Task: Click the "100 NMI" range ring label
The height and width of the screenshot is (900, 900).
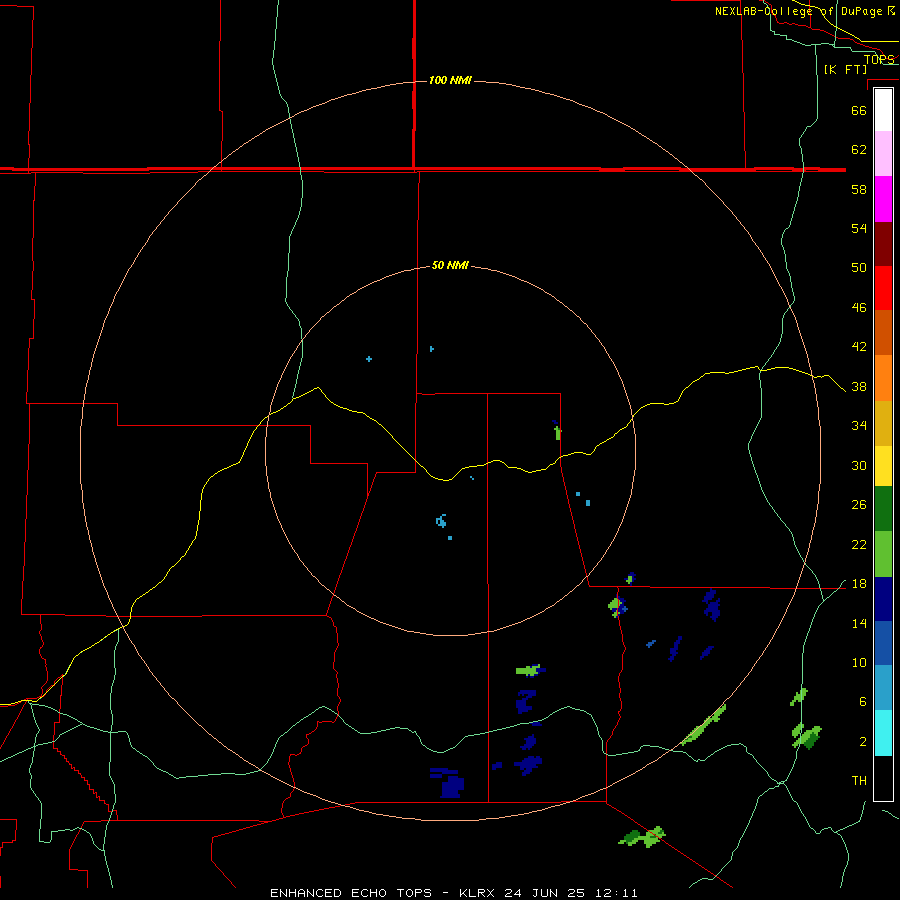Action: 450,80
